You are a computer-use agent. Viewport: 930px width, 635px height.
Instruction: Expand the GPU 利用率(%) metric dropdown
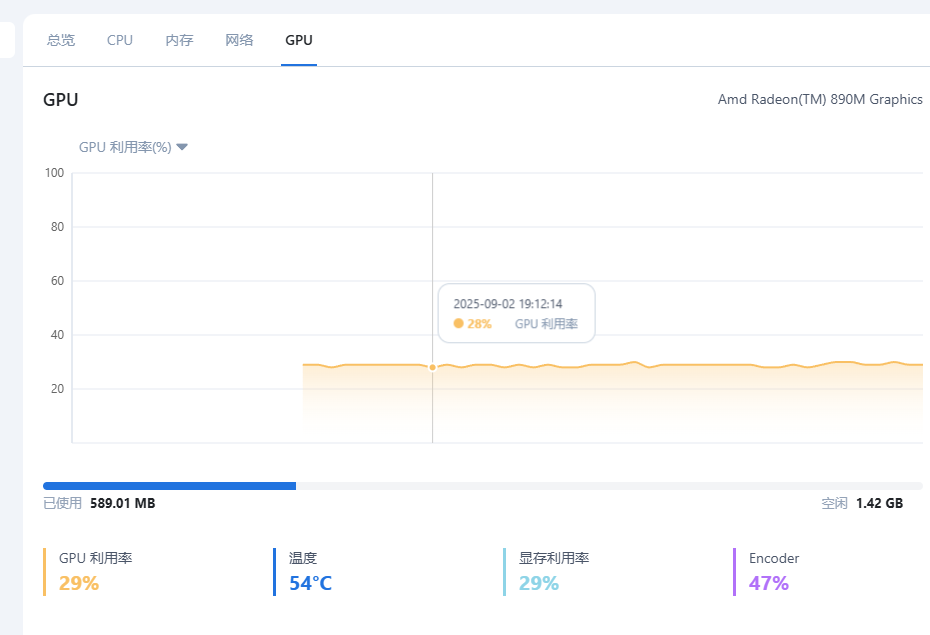[134, 147]
